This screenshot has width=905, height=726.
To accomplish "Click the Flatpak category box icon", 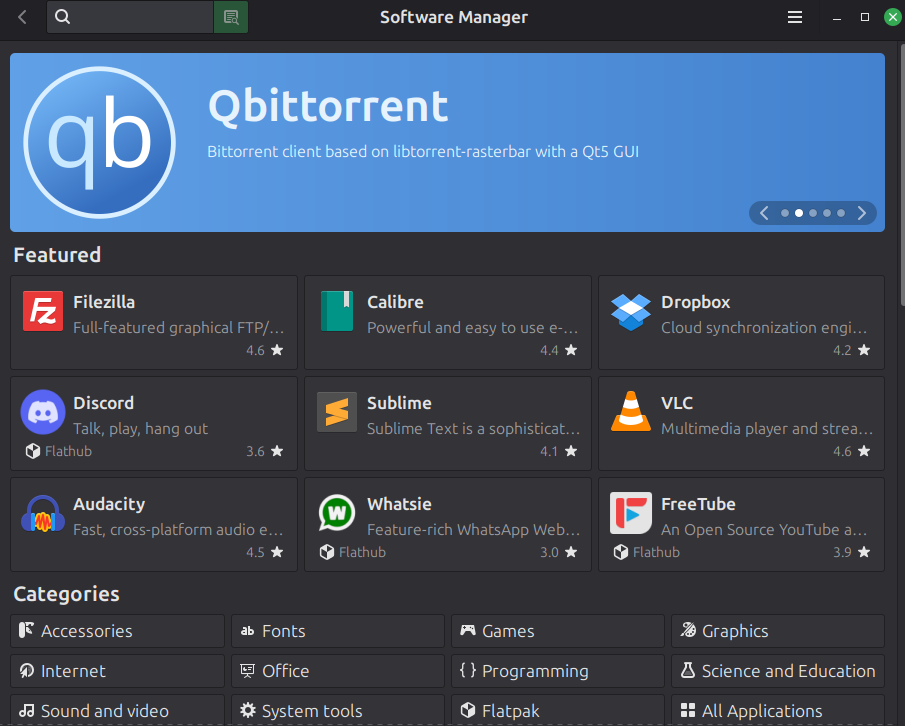I will click(468, 710).
